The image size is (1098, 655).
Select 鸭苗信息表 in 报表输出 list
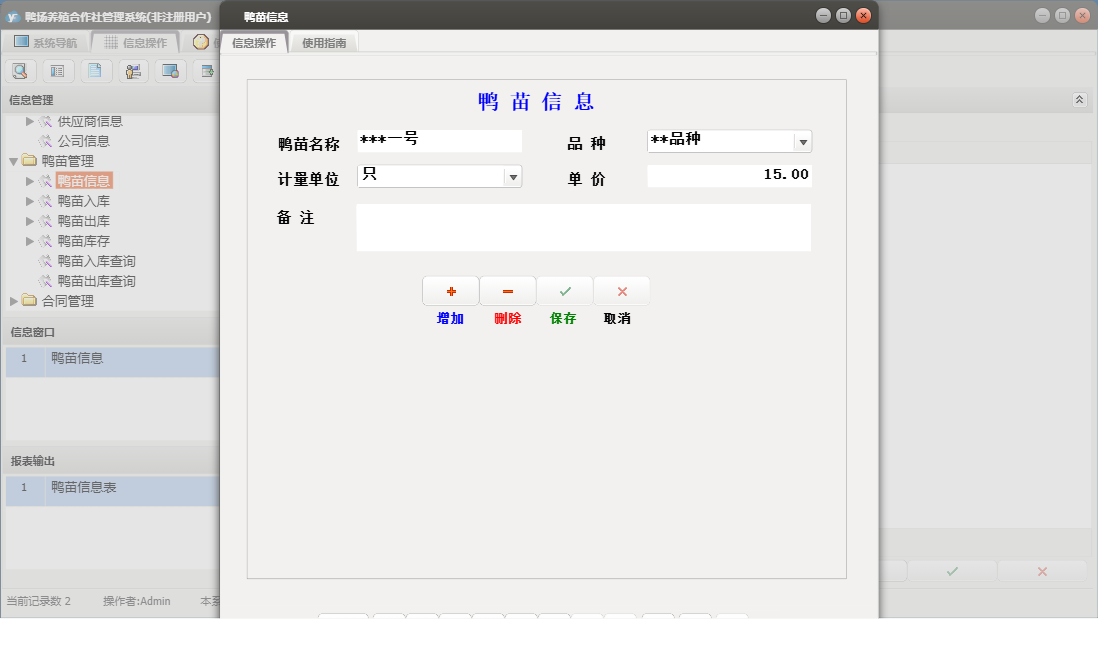pos(84,490)
